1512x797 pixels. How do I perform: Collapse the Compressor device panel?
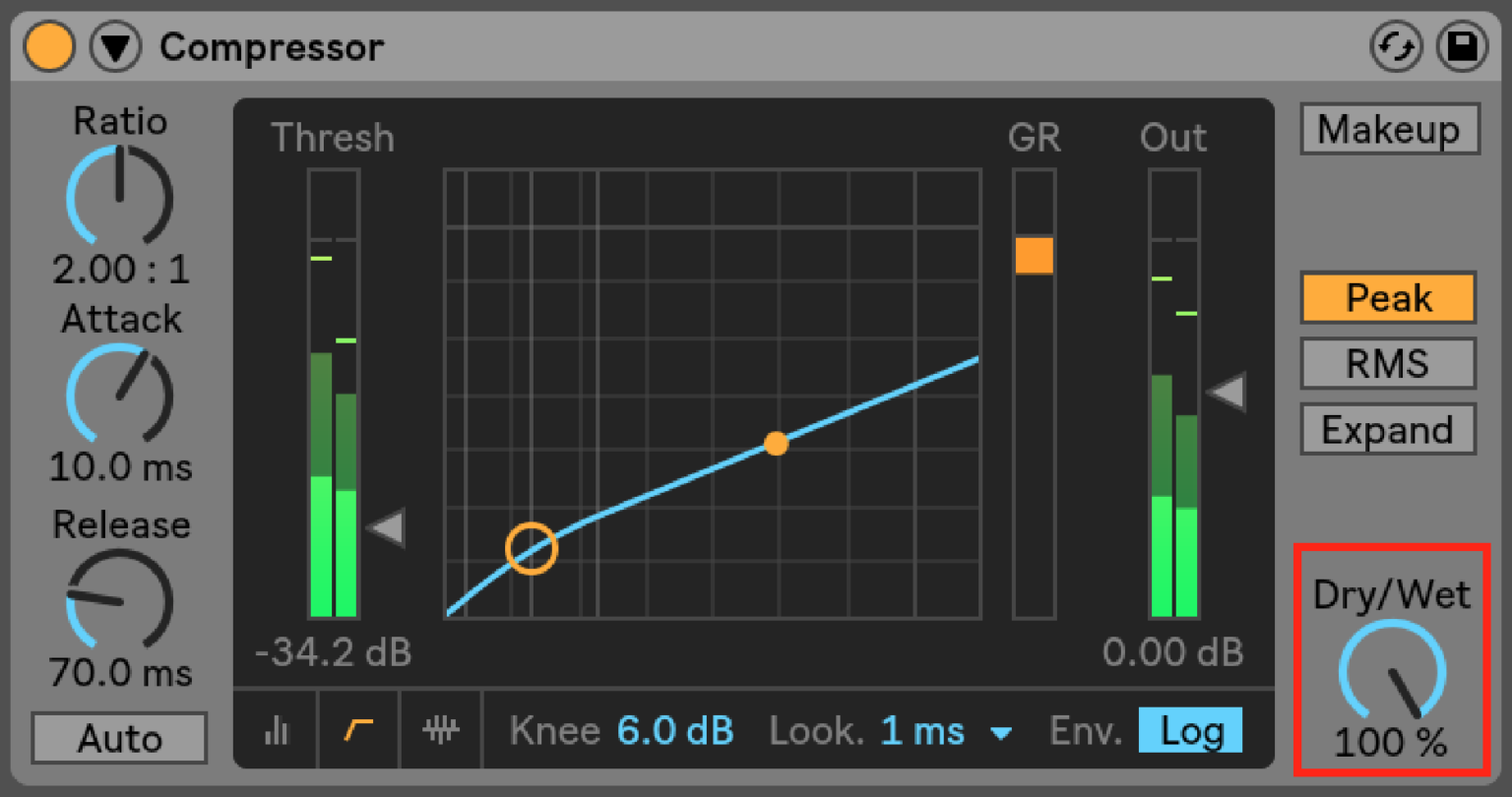(x=114, y=46)
